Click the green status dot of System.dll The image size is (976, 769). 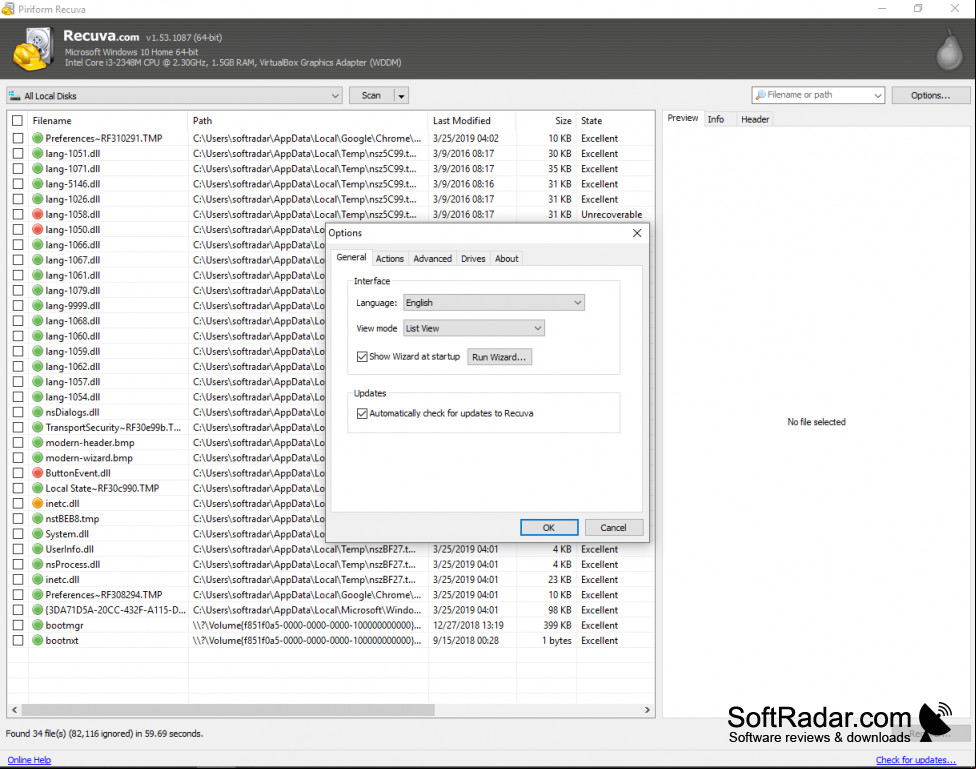[x=37, y=534]
